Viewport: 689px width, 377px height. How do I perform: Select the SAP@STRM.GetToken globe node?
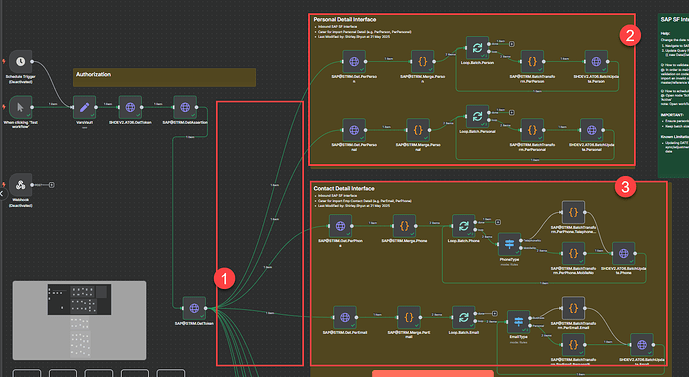coord(194,308)
